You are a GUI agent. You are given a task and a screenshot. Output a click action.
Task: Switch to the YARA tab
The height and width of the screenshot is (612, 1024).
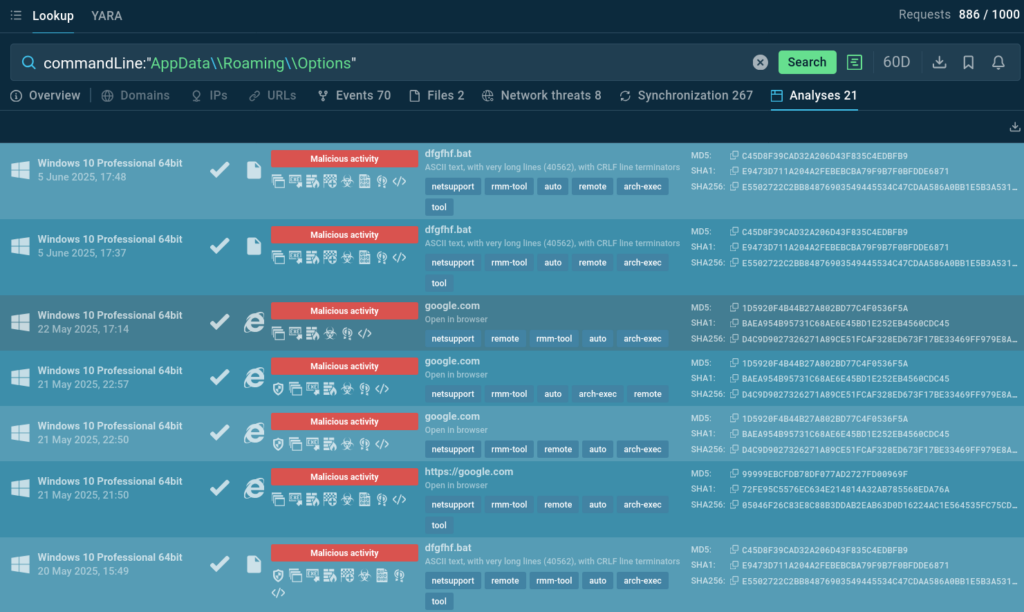(x=106, y=16)
